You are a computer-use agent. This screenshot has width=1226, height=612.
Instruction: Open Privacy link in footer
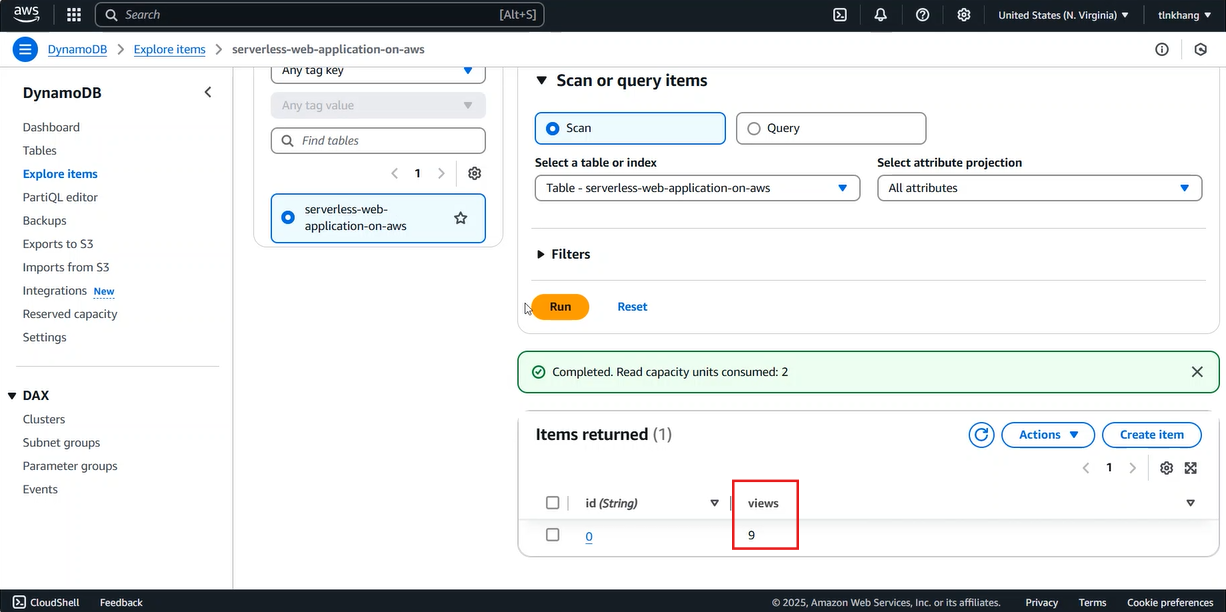tap(1042, 602)
